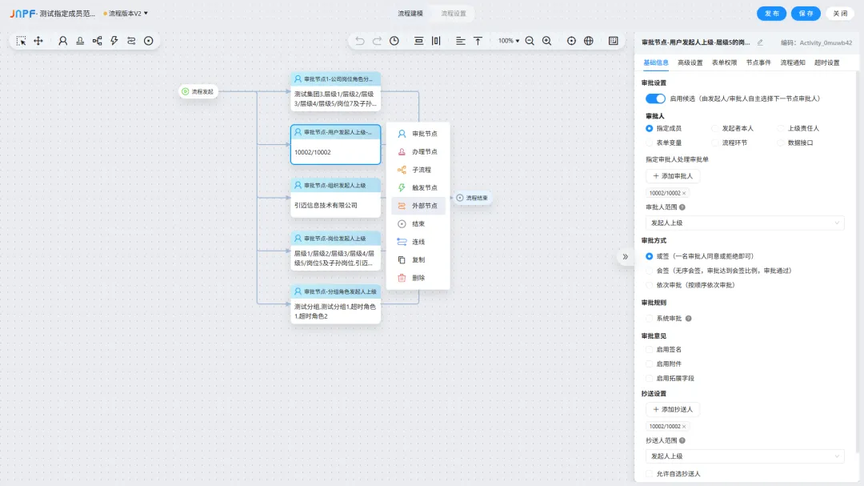The image size is (864, 486).
Task: Remove 10002/10002 cc recipient tag
Action: 684,426
